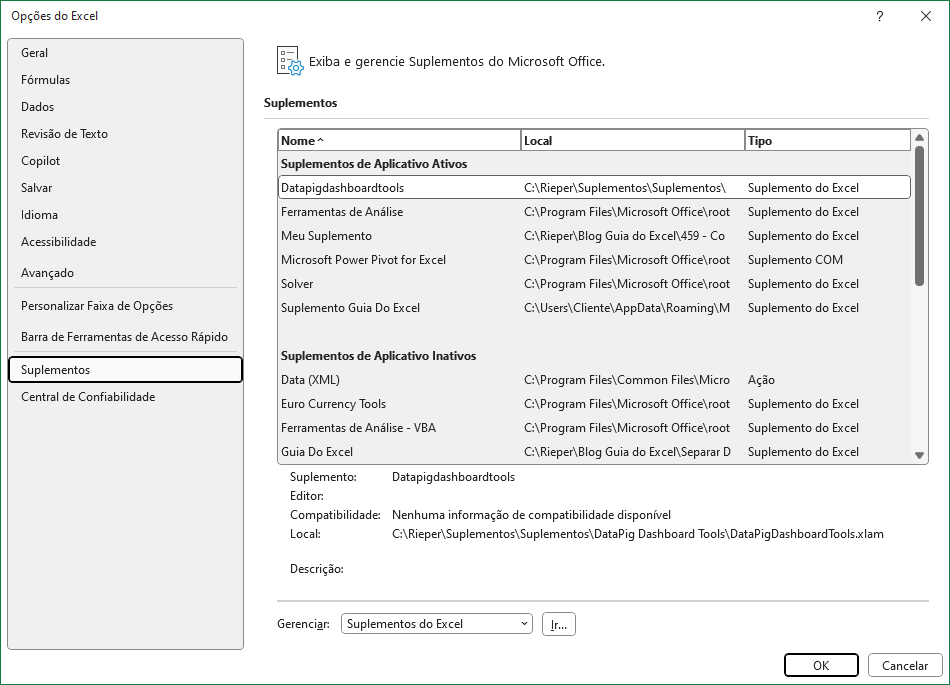950x685 pixels.
Task: Confirm with the OK button
Action: [x=820, y=665]
